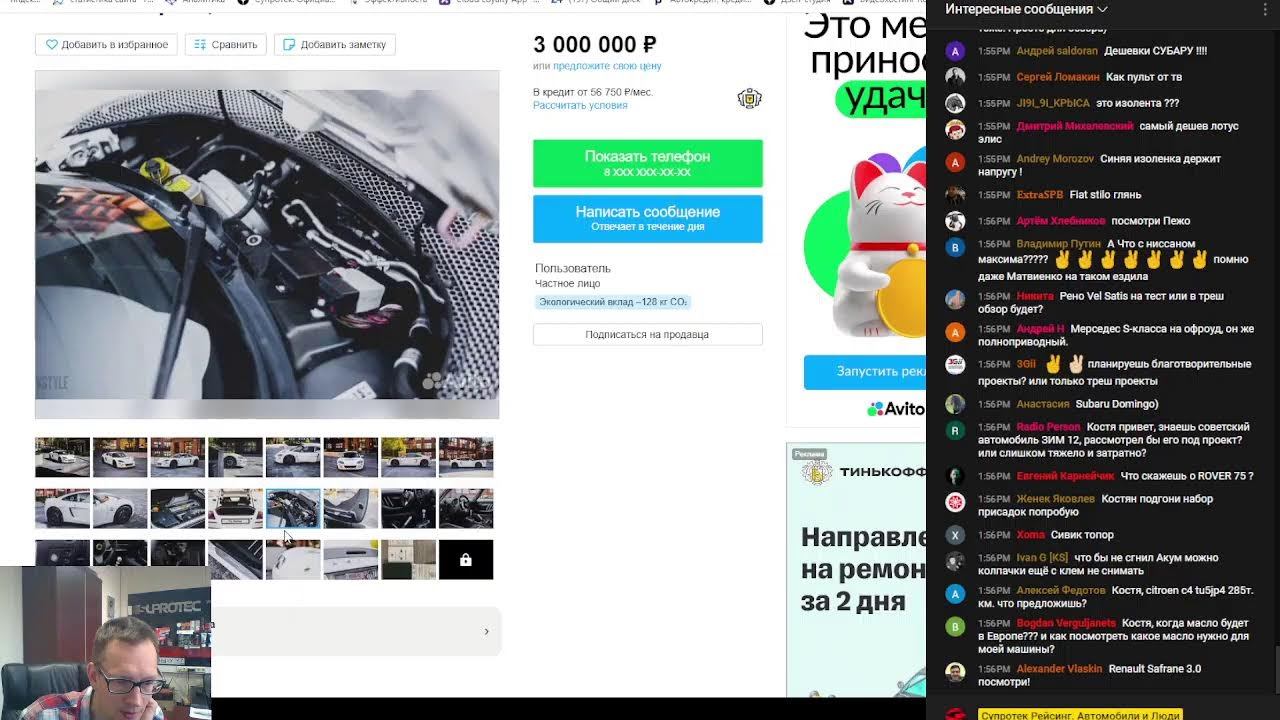The width and height of the screenshot is (1280, 720).
Task: Click the JI9I_9I_КРЫСА user avatar
Action: coord(955,103)
